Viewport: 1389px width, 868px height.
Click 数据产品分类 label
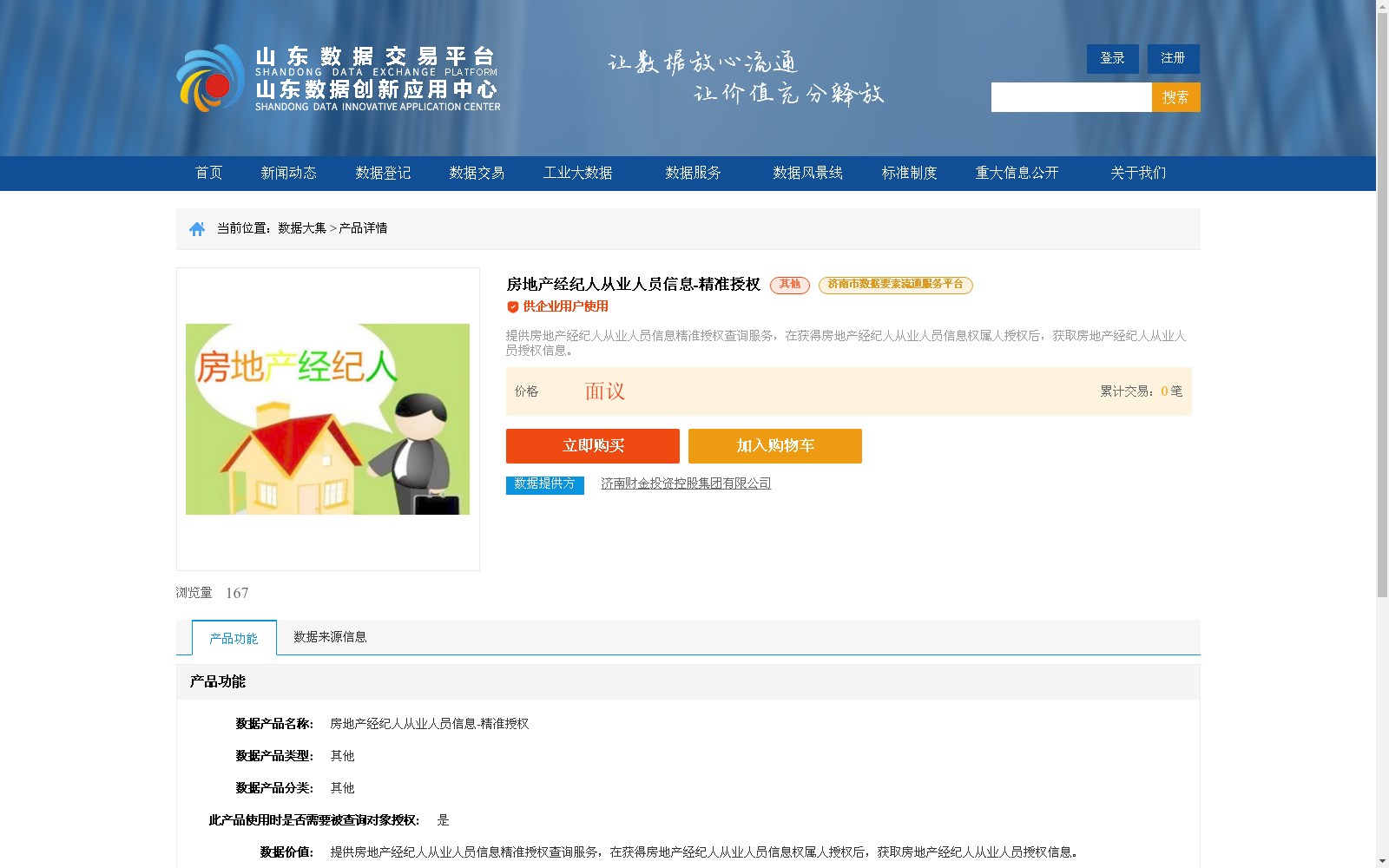click(274, 788)
